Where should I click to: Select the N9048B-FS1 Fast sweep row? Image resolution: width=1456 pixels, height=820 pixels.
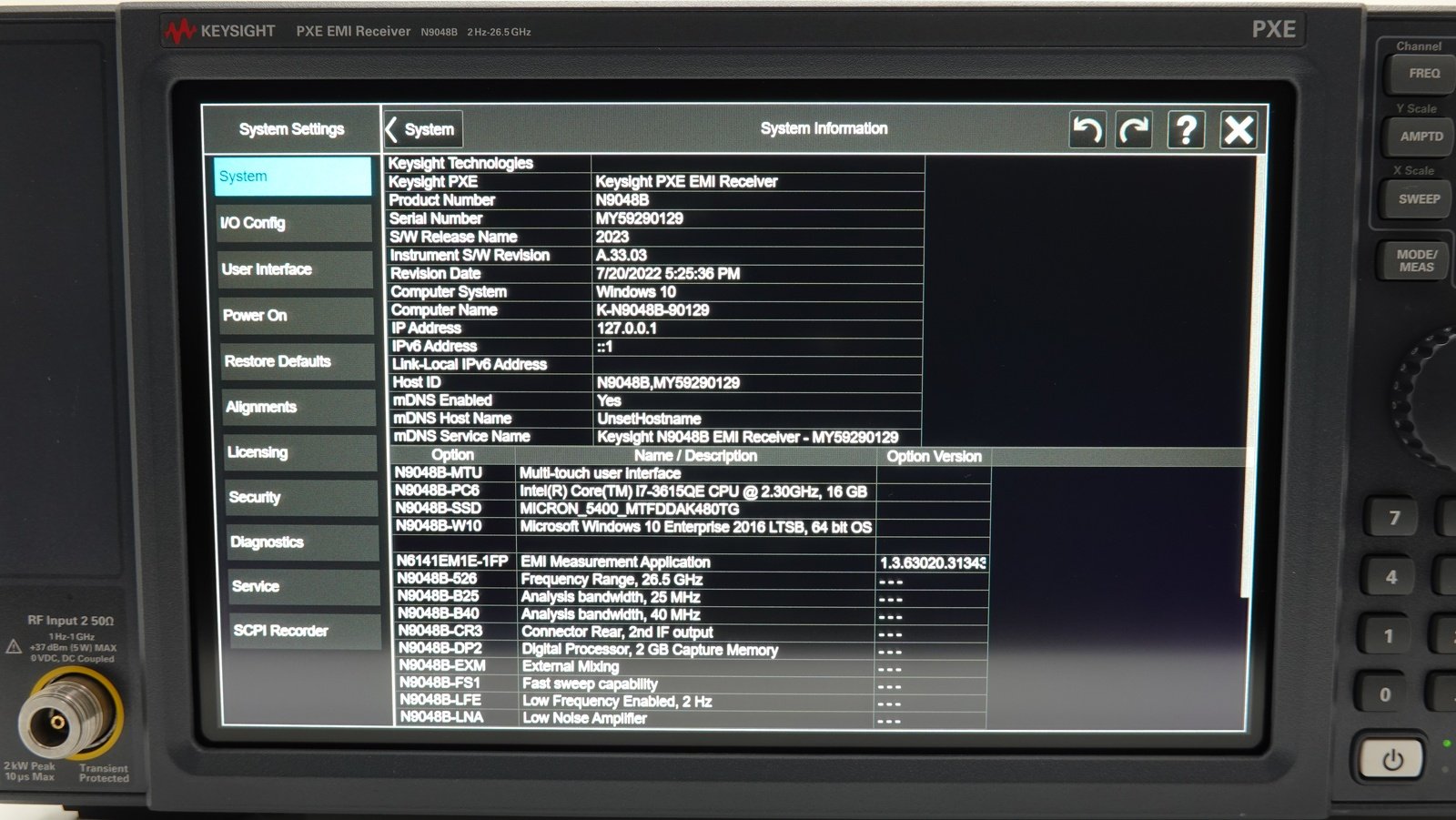pos(692,683)
